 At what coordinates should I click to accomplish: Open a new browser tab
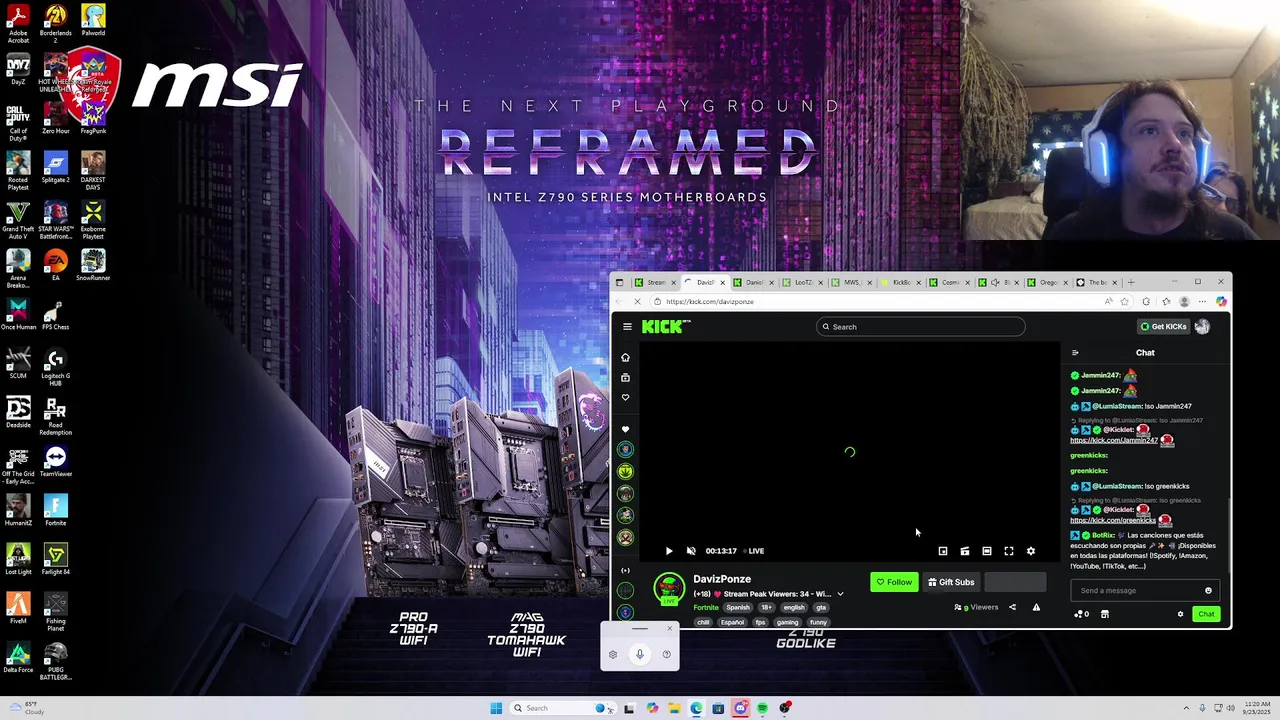coord(1131,282)
